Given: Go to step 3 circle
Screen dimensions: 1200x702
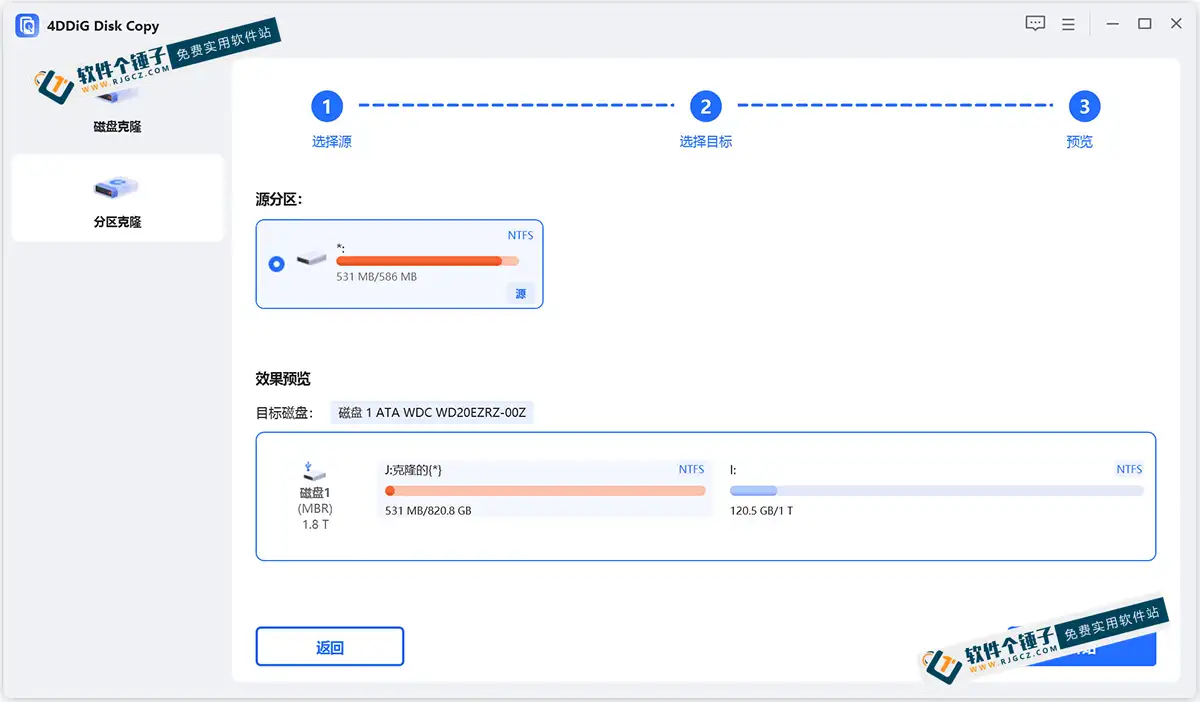Looking at the screenshot, I should (x=1084, y=106).
